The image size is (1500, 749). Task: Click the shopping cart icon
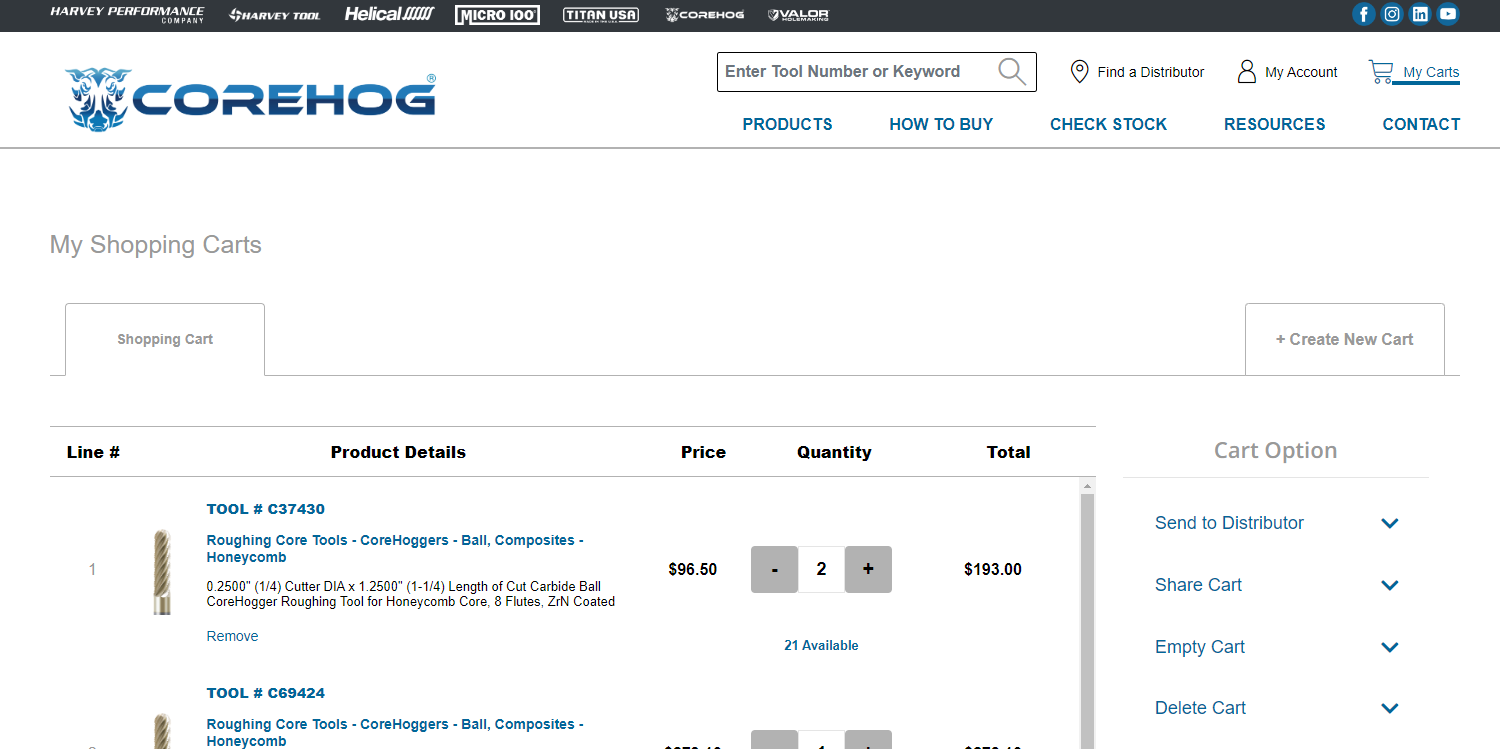click(x=1381, y=72)
